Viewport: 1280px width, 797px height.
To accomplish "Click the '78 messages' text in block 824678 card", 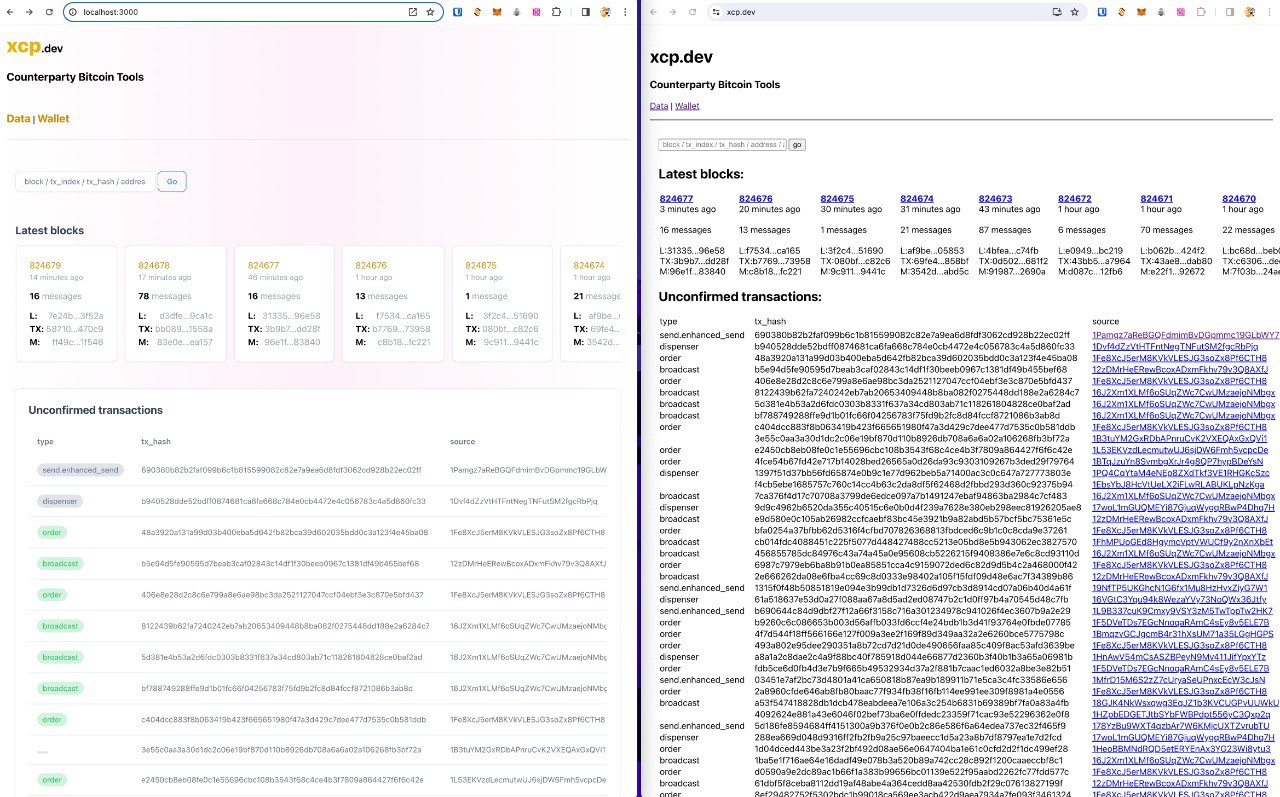I will pyautogui.click(x=162, y=296).
